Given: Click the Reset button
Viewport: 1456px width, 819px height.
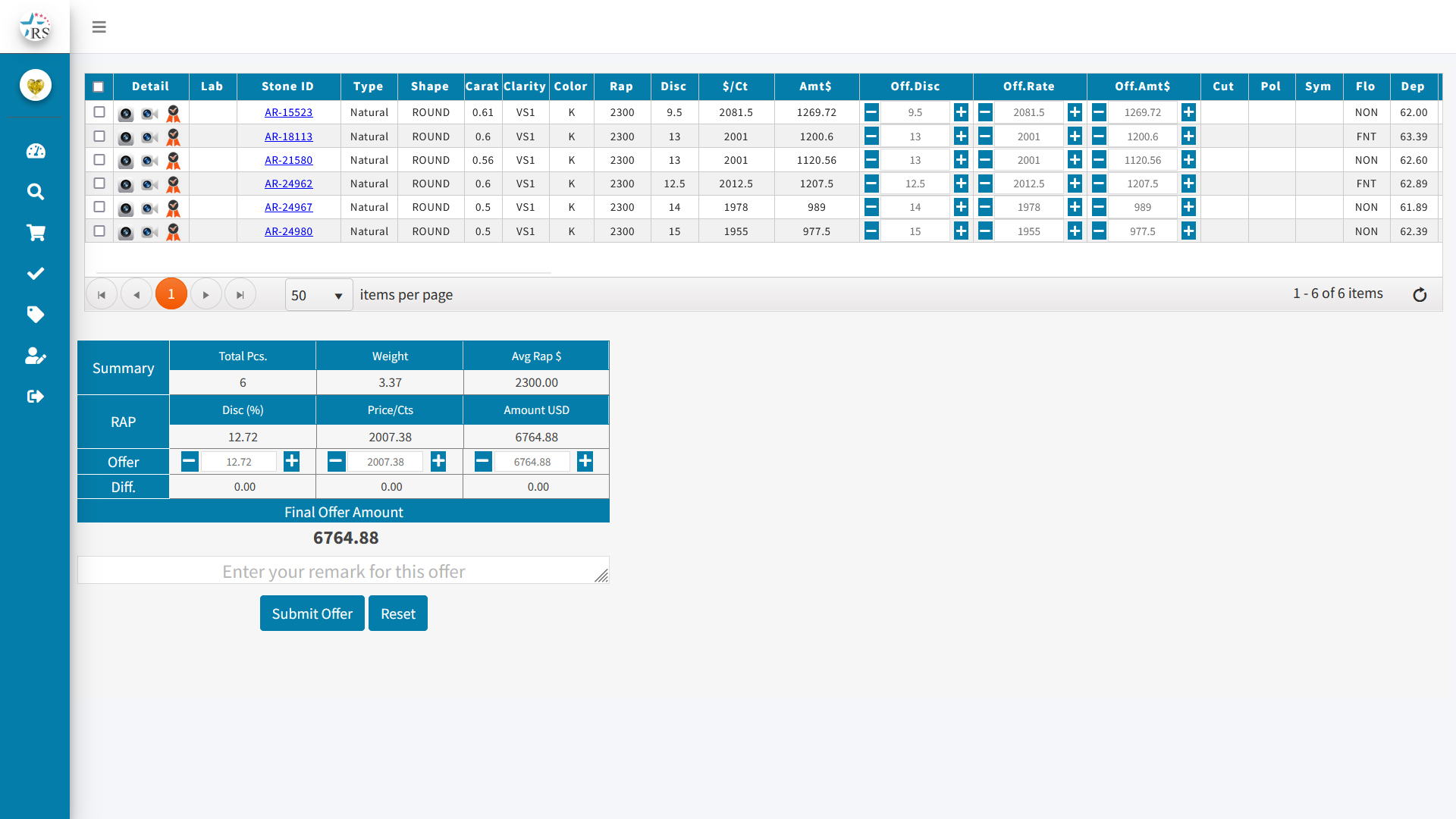Looking at the screenshot, I should pos(398,613).
